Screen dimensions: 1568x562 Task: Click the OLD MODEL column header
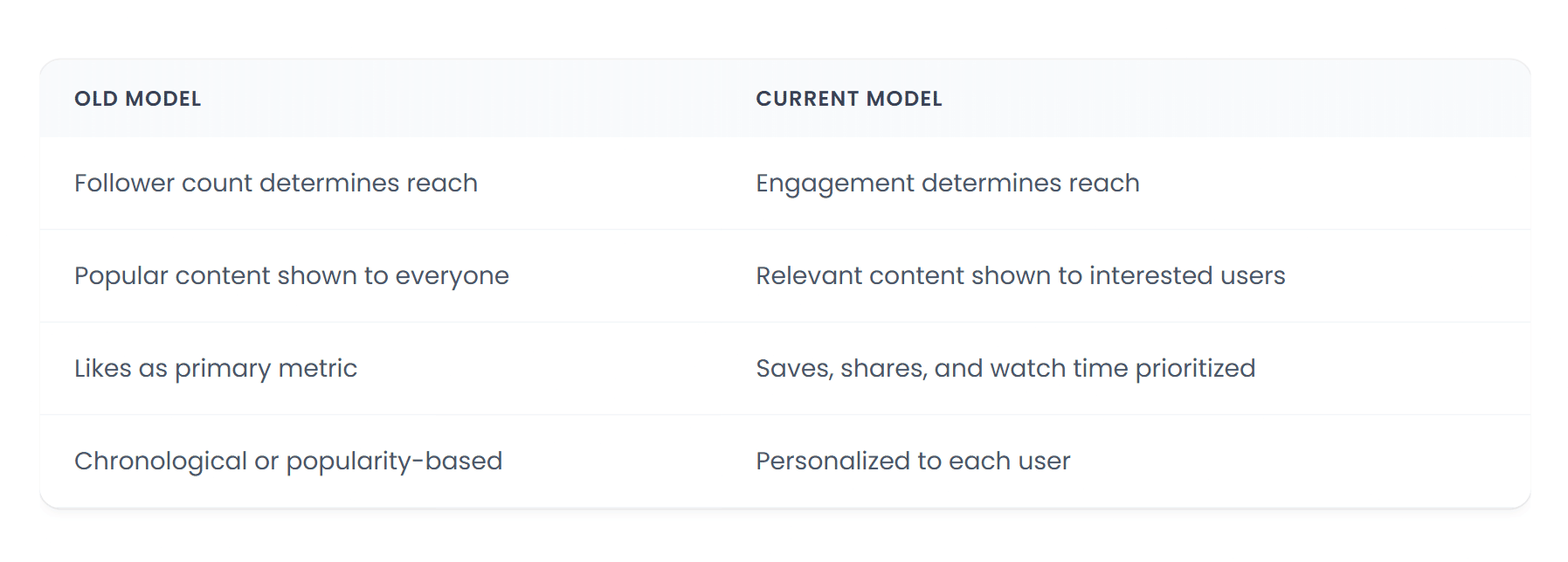pyautogui.click(x=137, y=99)
